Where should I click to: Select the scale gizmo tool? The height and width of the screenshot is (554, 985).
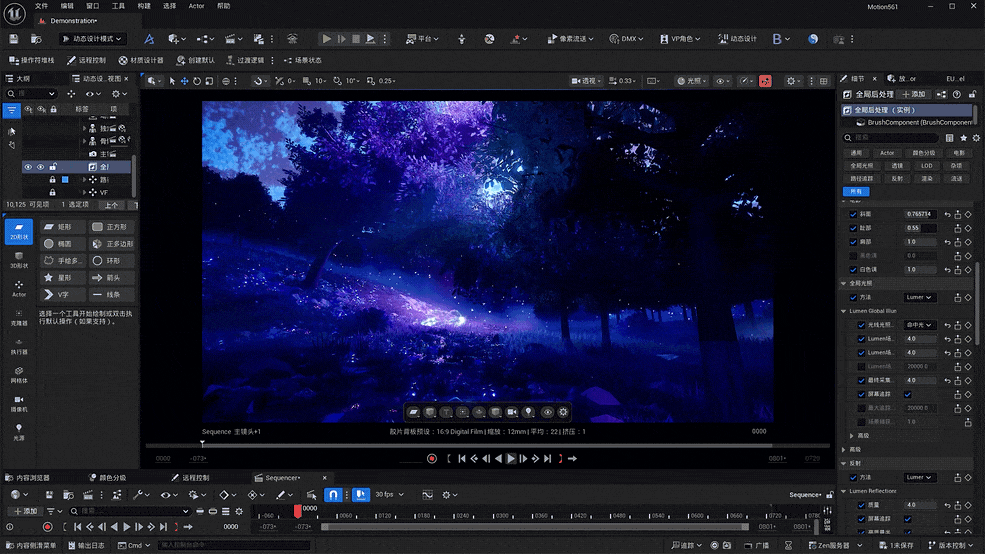point(209,81)
